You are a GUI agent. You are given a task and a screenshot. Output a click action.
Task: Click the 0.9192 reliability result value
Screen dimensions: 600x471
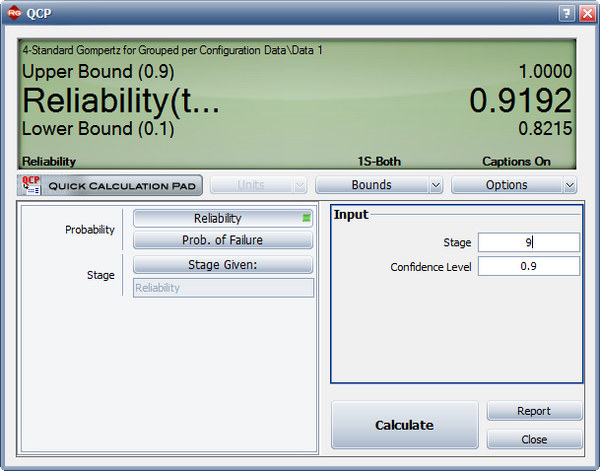click(x=520, y=100)
